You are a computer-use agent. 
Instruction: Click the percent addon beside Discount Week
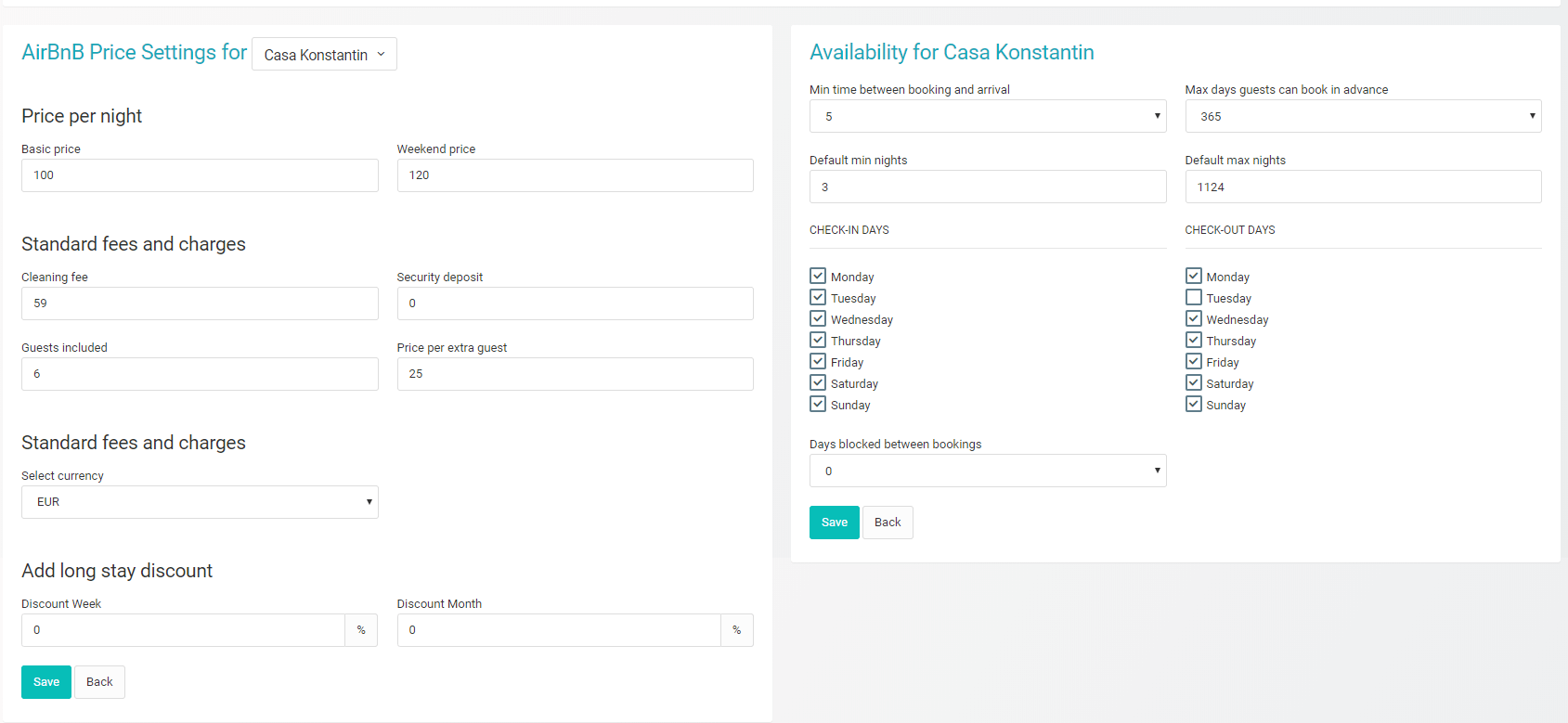pos(361,630)
